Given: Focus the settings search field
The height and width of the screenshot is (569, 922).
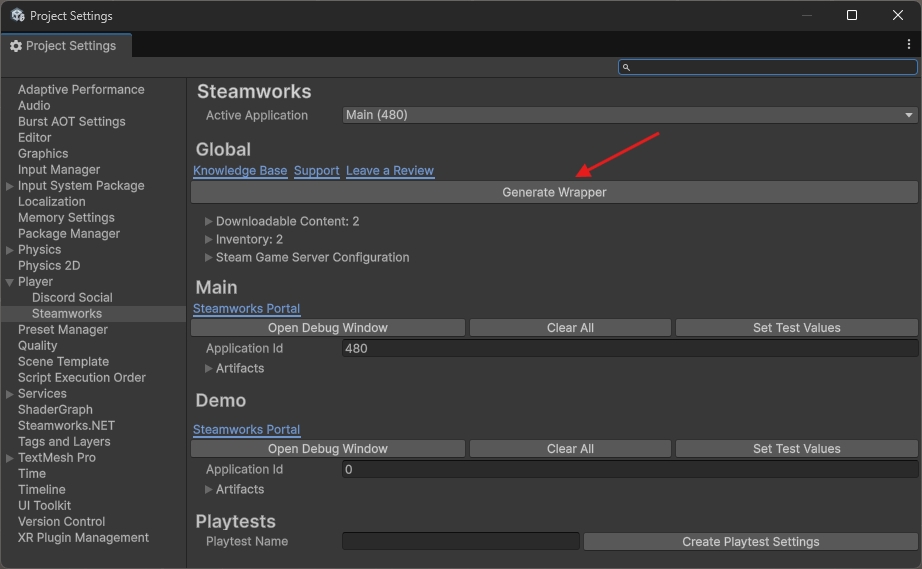Looking at the screenshot, I should [767, 68].
